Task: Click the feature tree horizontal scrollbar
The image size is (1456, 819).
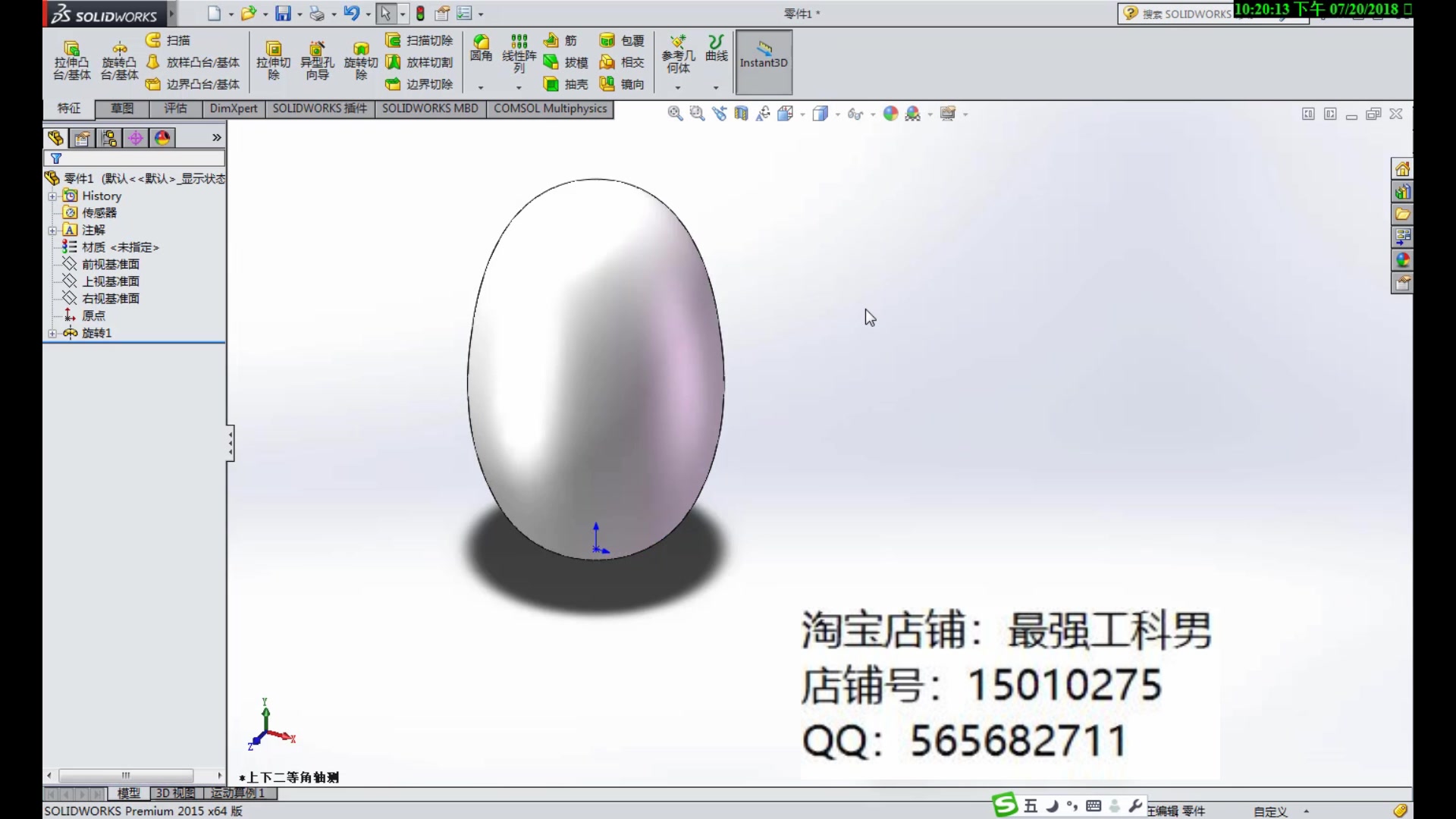Action: coord(126,775)
